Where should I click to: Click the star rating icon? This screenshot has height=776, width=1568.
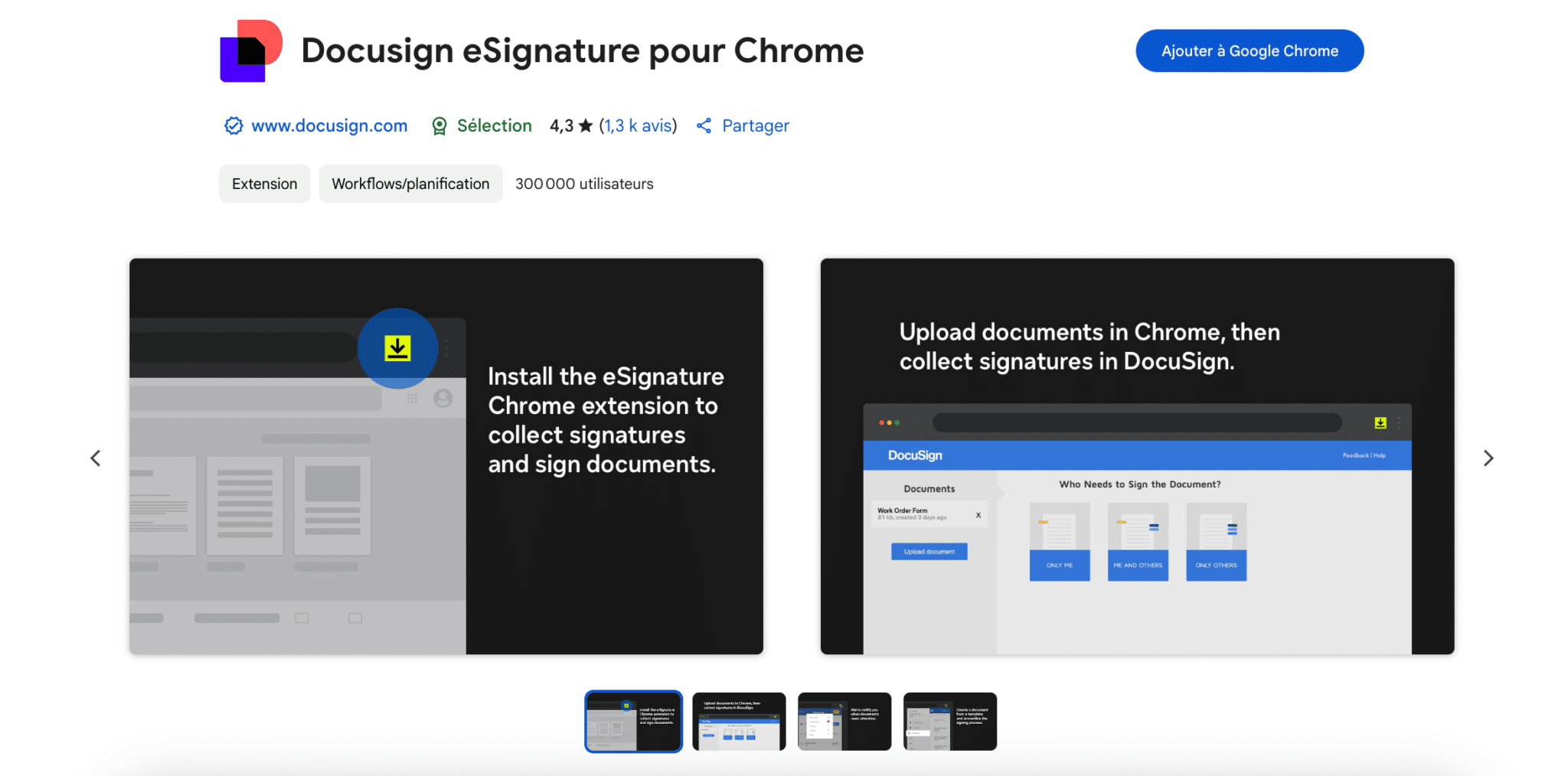pos(586,126)
